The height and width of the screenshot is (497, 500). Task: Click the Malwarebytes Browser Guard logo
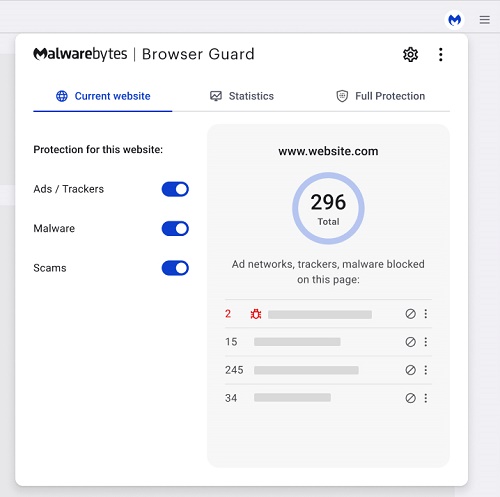pyautogui.click(x=144, y=54)
